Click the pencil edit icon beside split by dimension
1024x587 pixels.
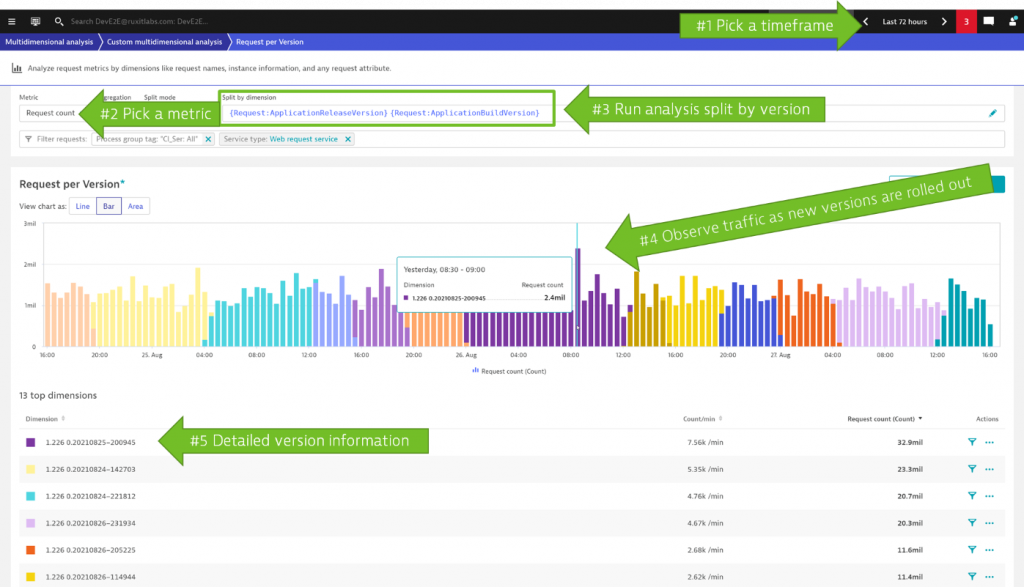[992, 113]
